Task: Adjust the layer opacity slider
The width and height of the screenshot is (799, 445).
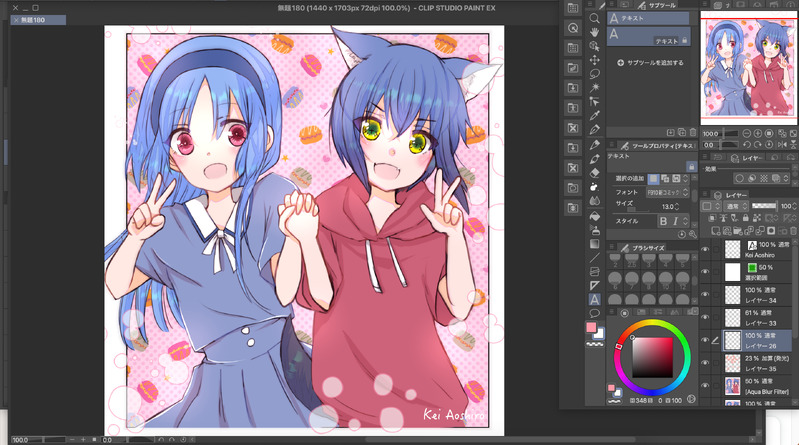Action: (x=764, y=206)
